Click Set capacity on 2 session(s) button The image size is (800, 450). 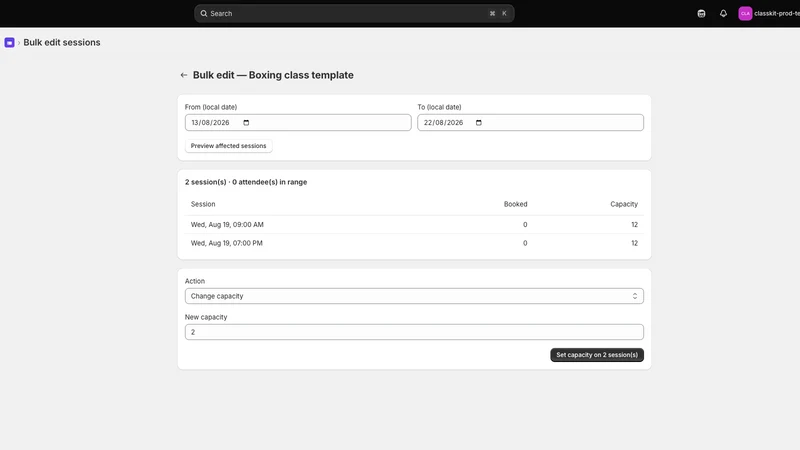(597, 355)
